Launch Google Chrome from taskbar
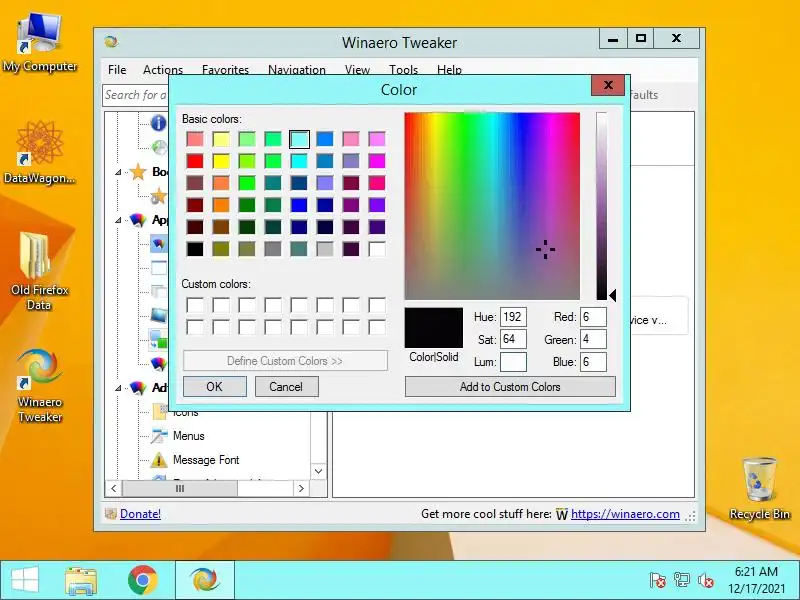Image resolution: width=800 pixels, height=600 pixels. [x=142, y=580]
